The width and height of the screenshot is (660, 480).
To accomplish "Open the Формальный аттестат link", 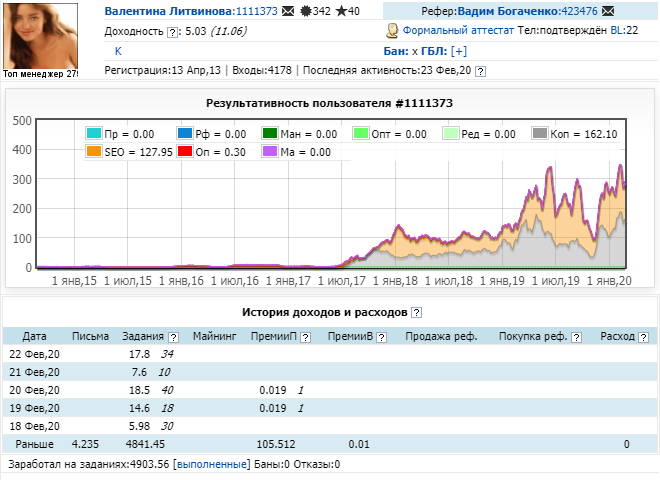I will point(458,30).
